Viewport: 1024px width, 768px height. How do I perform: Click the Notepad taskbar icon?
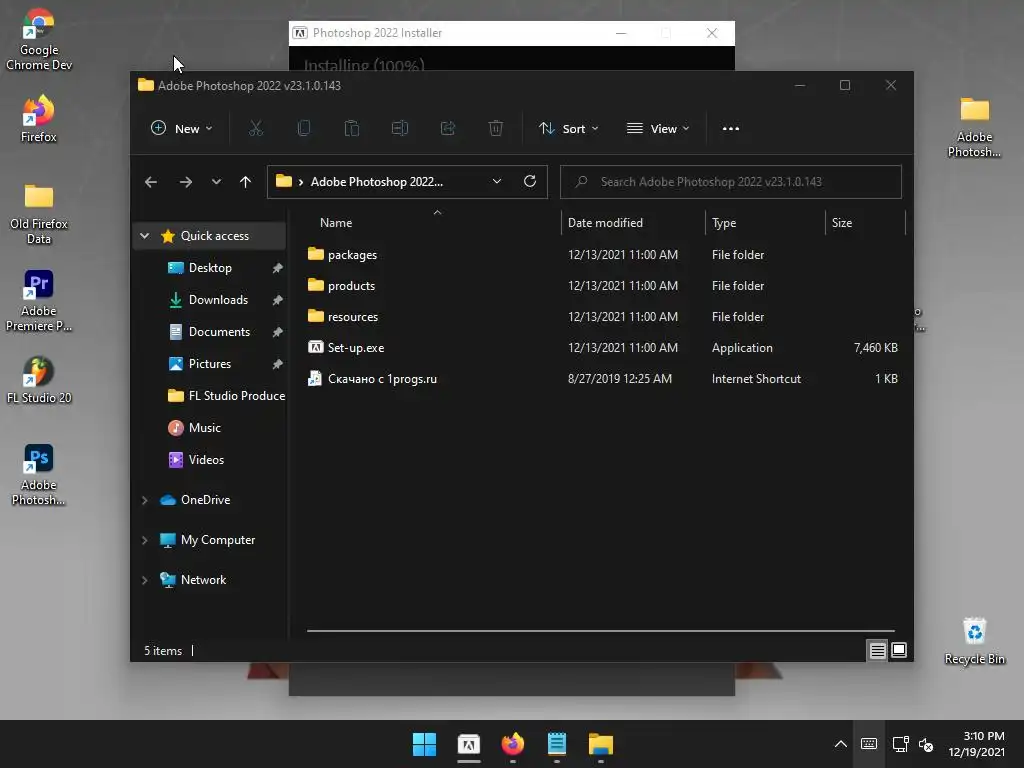coord(556,744)
